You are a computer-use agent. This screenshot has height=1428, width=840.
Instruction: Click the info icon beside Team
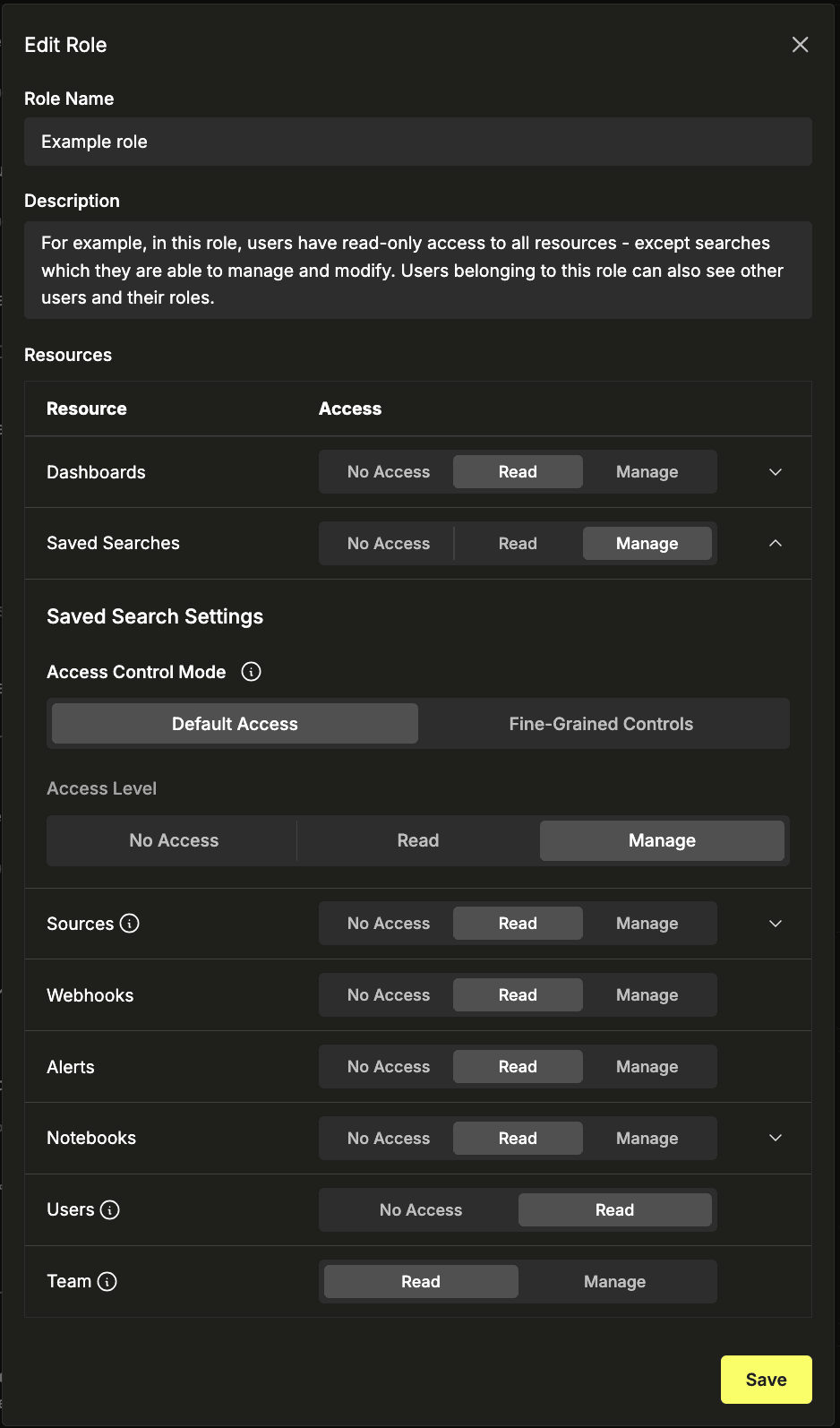coord(107,1282)
